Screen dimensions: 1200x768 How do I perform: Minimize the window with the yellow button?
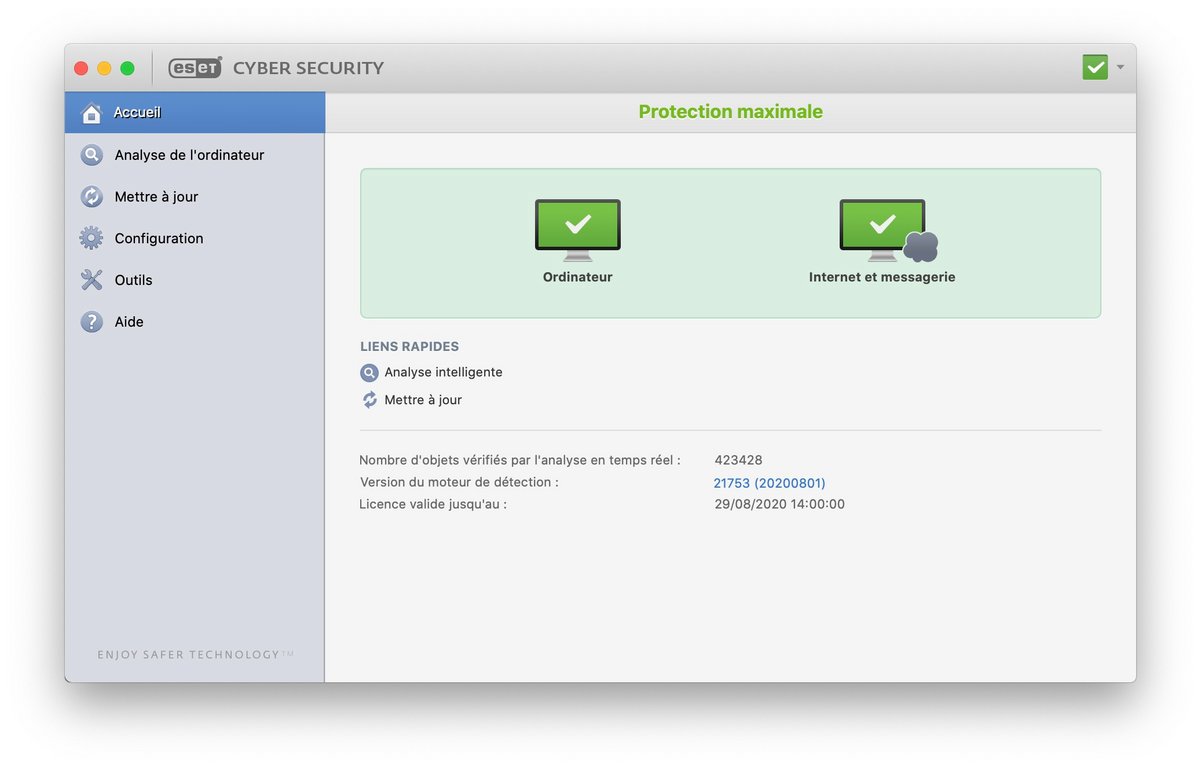click(x=104, y=68)
